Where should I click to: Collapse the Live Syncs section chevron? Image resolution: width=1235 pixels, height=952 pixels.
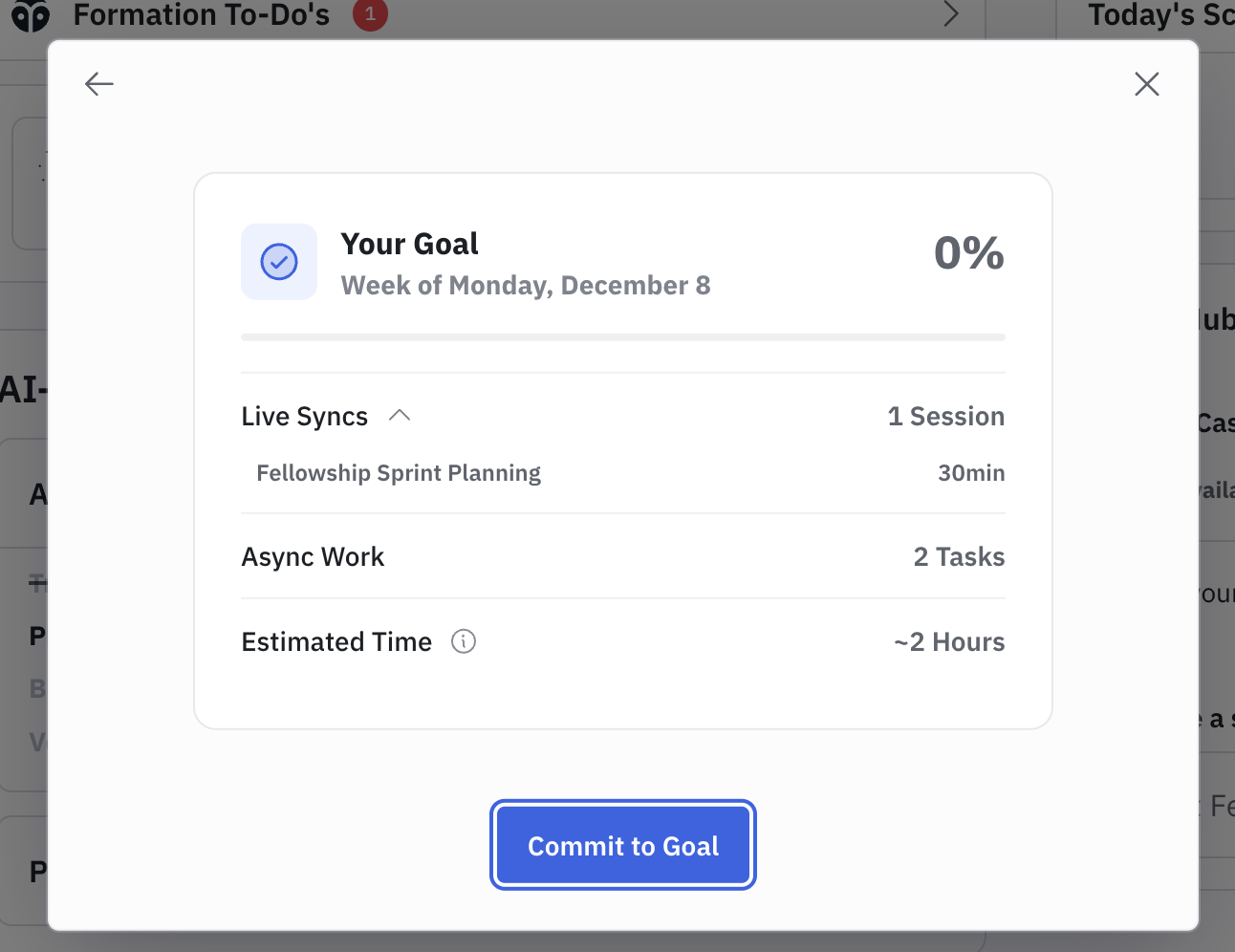click(x=400, y=416)
